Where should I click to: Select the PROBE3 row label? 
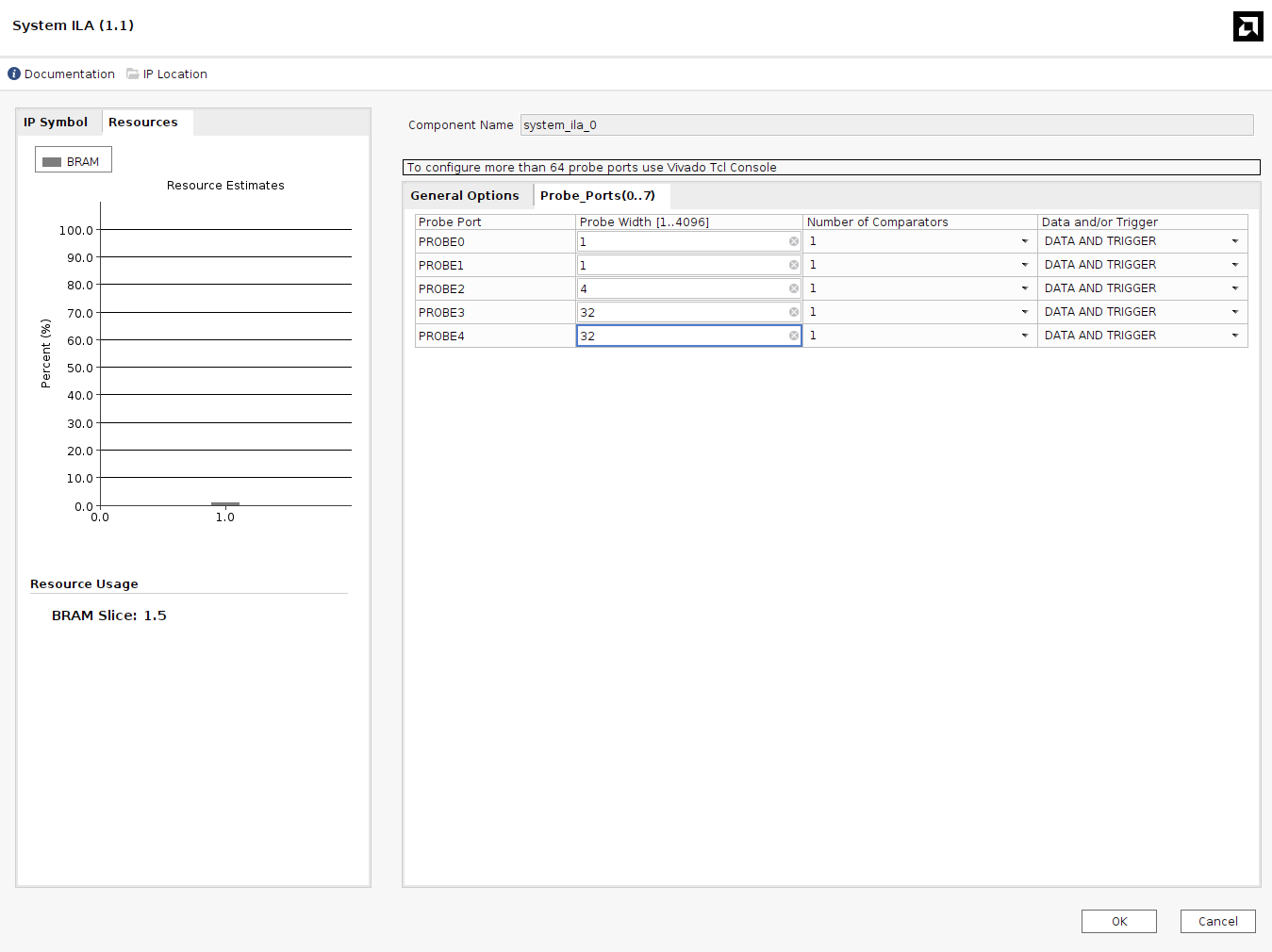tap(441, 313)
